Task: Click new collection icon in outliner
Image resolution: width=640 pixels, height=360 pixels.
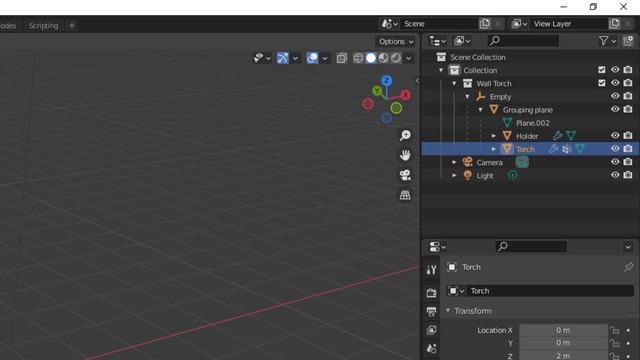Action: click(628, 41)
